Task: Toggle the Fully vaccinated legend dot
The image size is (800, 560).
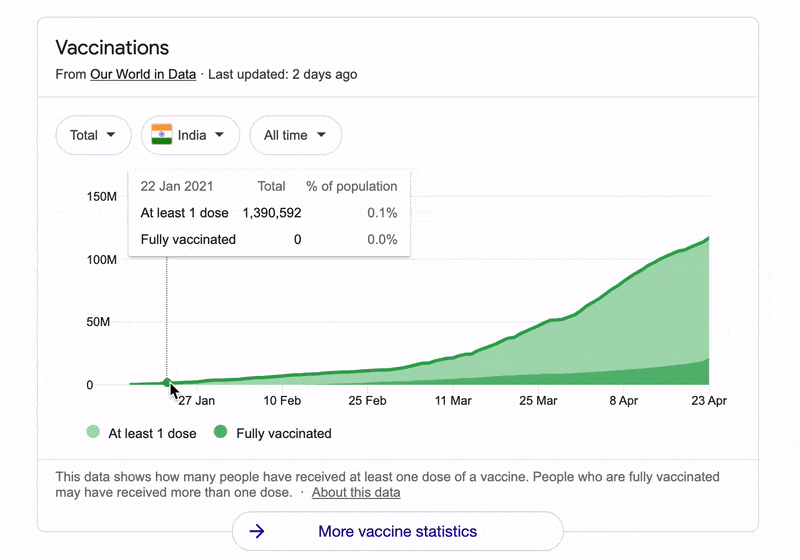Action: click(x=221, y=433)
